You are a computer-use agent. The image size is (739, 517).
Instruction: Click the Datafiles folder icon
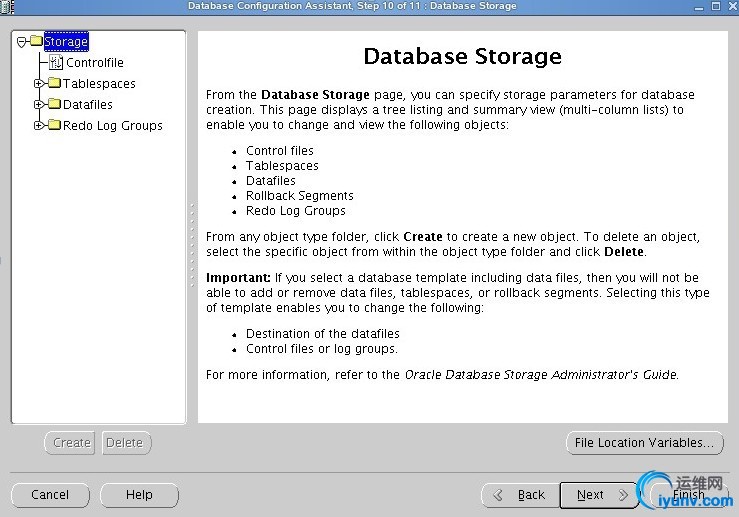click(x=54, y=104)
